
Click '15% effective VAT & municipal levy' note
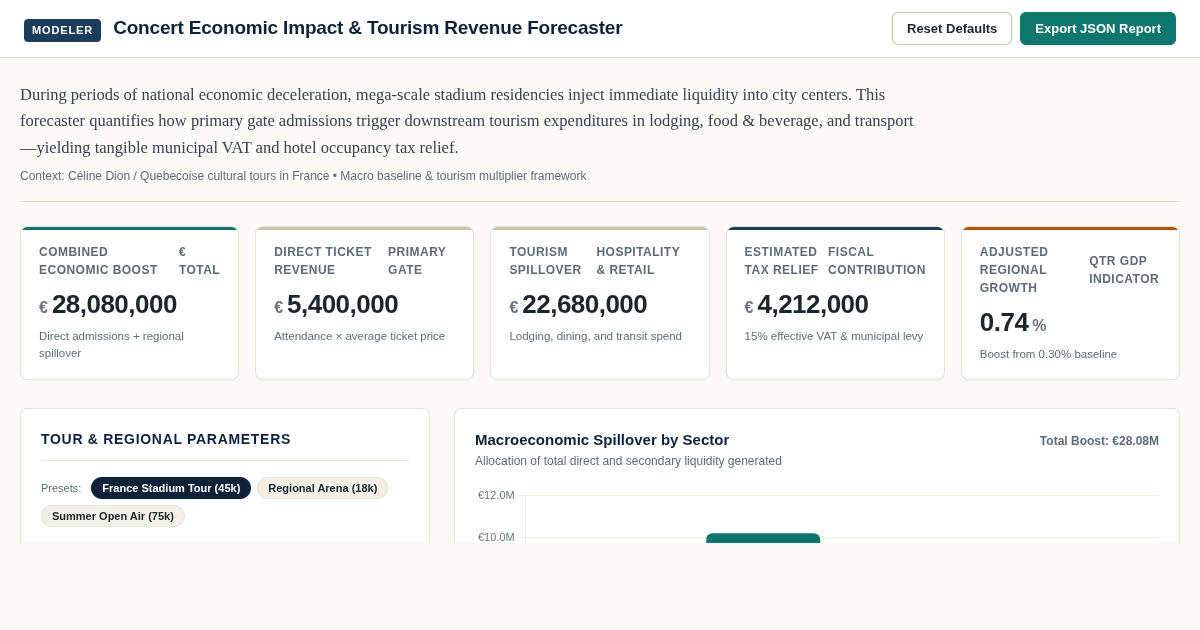(834, 336)
